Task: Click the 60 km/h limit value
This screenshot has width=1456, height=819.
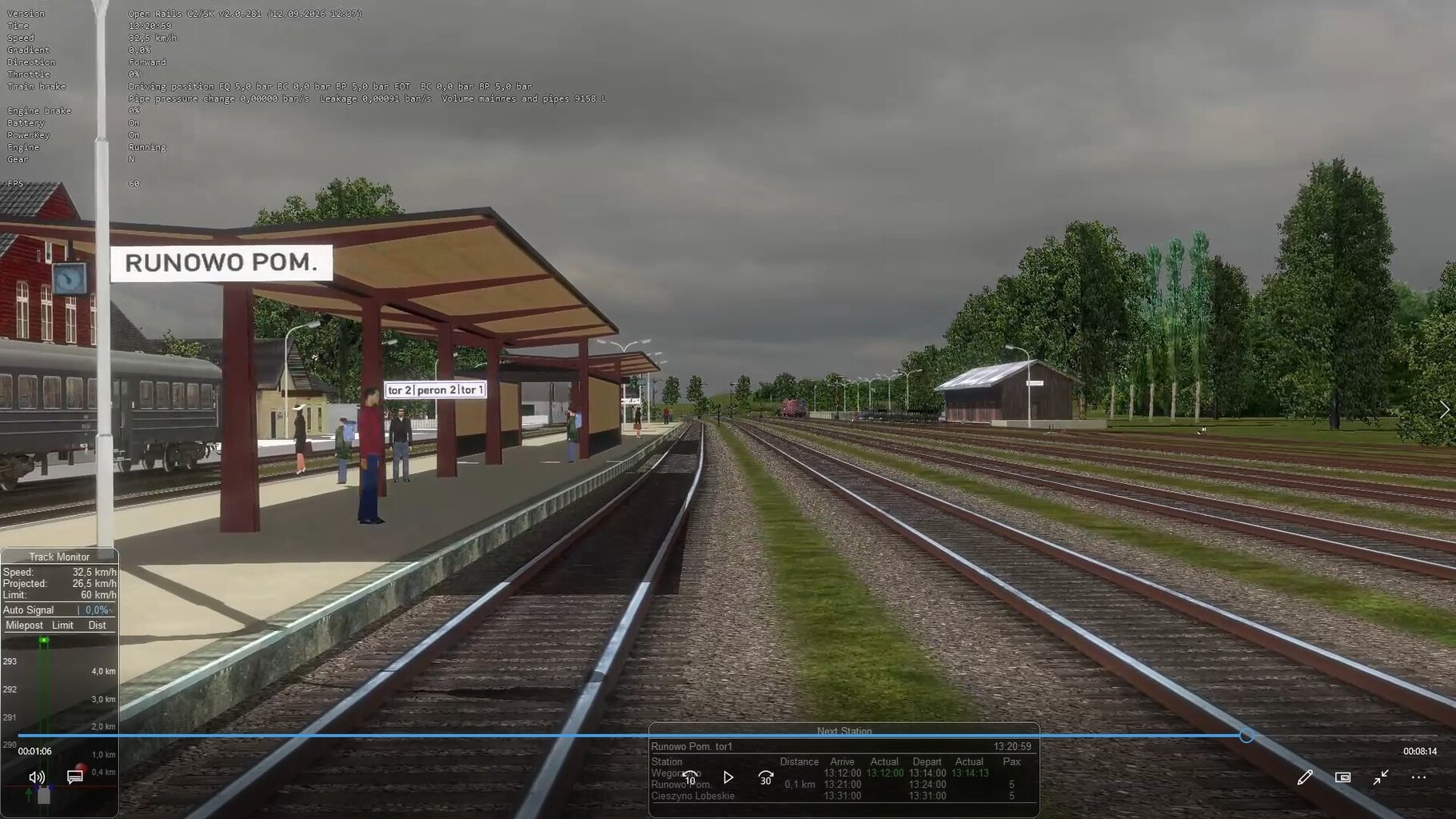Action: [98, 595]
